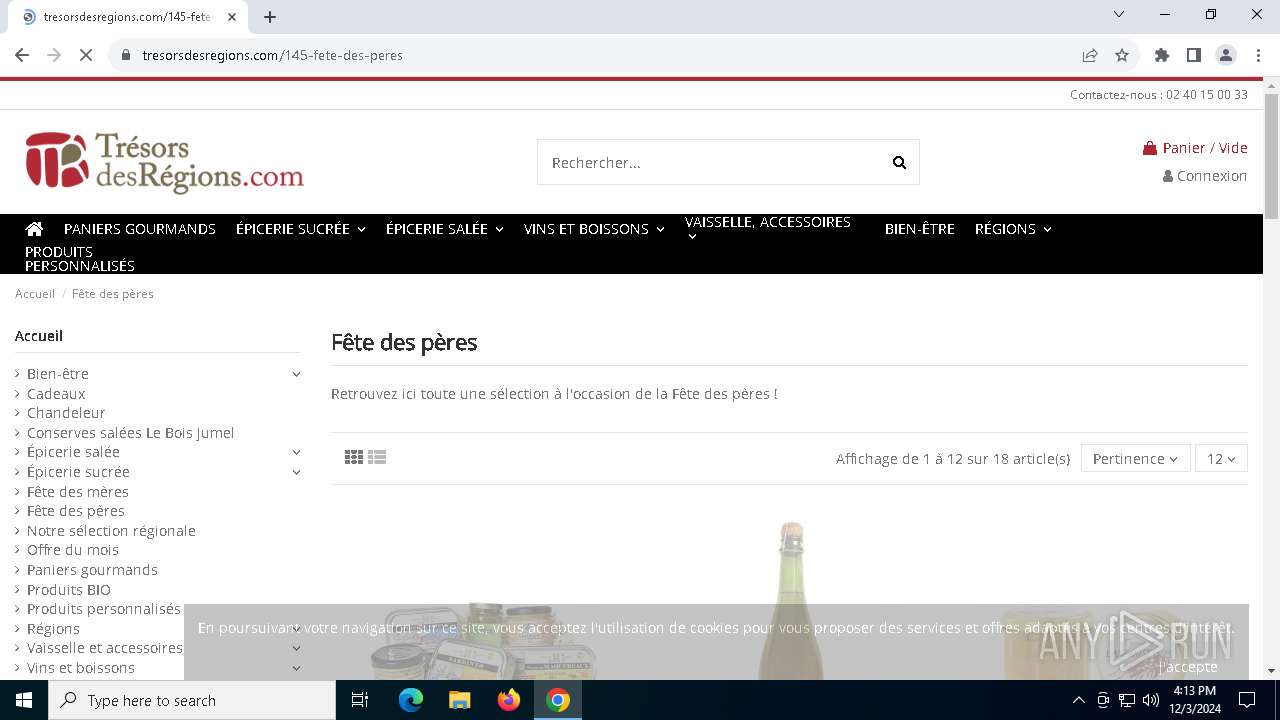Viewport: 1280px width, 720px height.
Task: Click the home icon in the navigation bar
Action: pyautogui.click(x=34, y=229)
